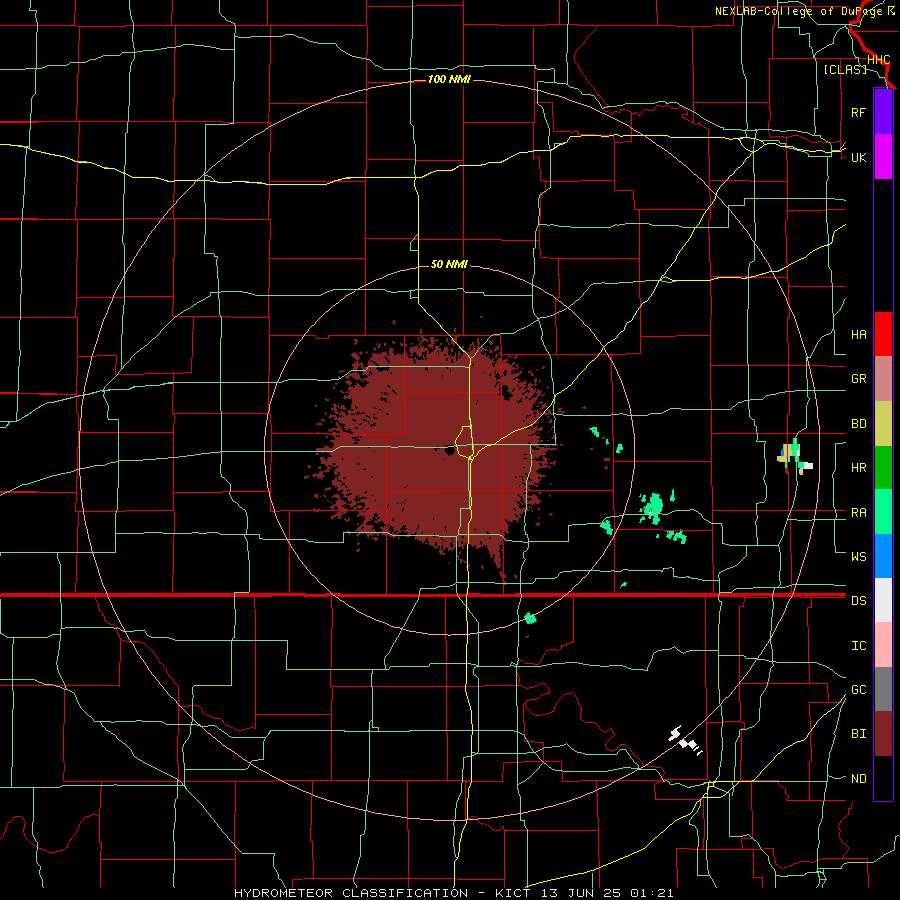The width and height of the screenshot is (900, 900).
Task: Click the "RF" legend label
Action: click(x=858, y=112)
